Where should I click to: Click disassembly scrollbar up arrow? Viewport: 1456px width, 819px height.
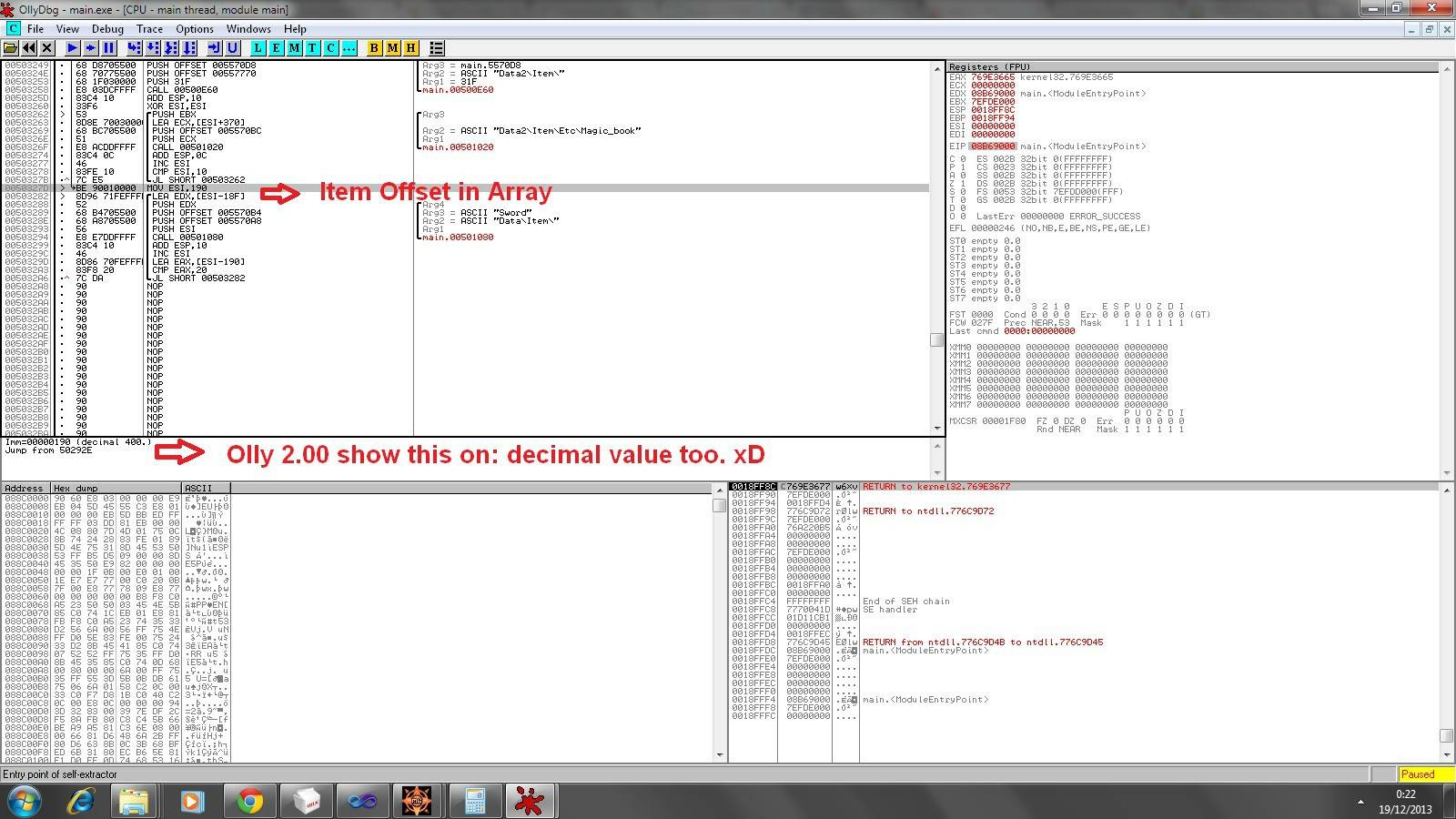(x=937, y=68)
